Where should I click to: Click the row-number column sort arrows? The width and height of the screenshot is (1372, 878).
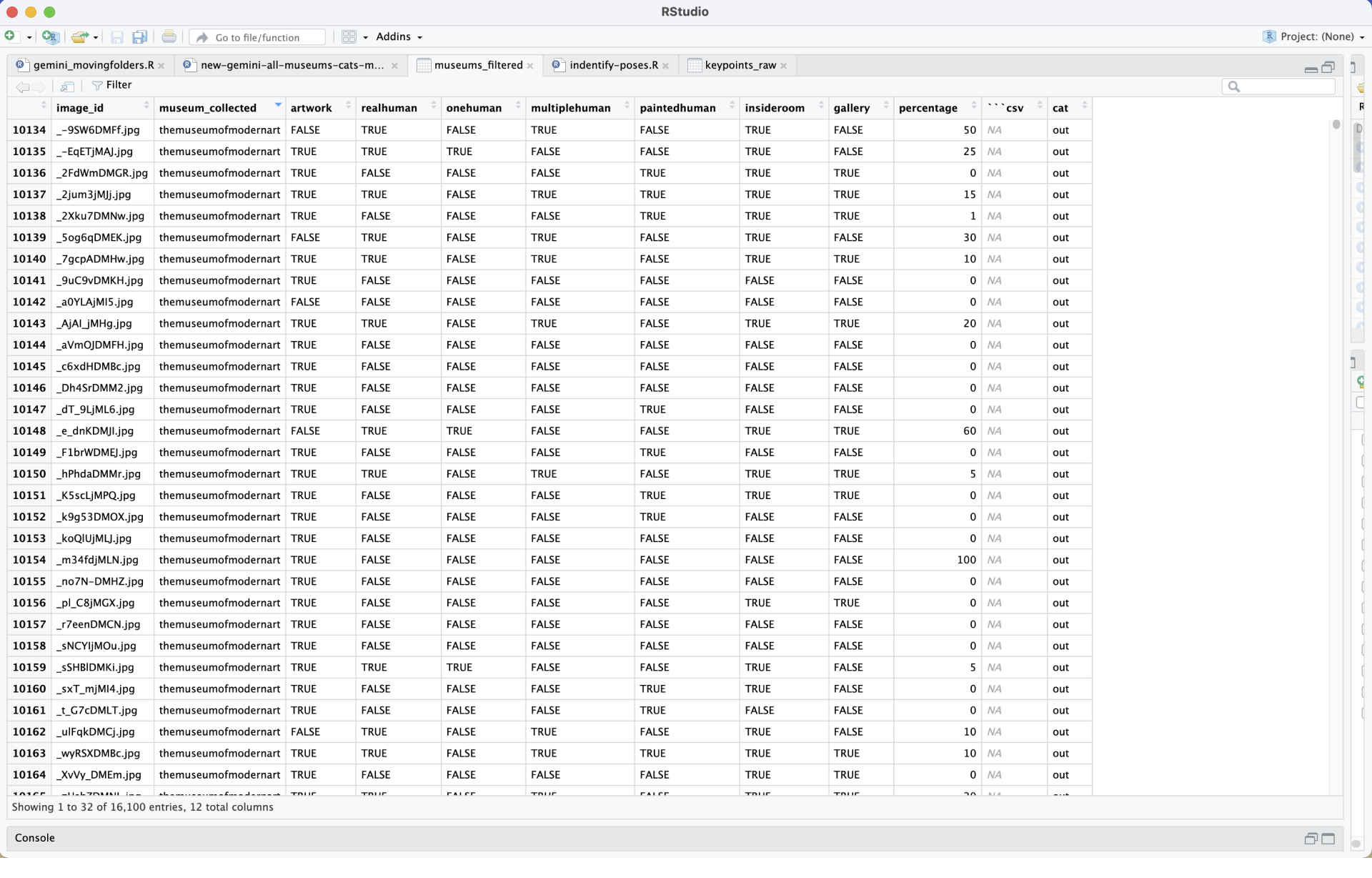[44, 106]
